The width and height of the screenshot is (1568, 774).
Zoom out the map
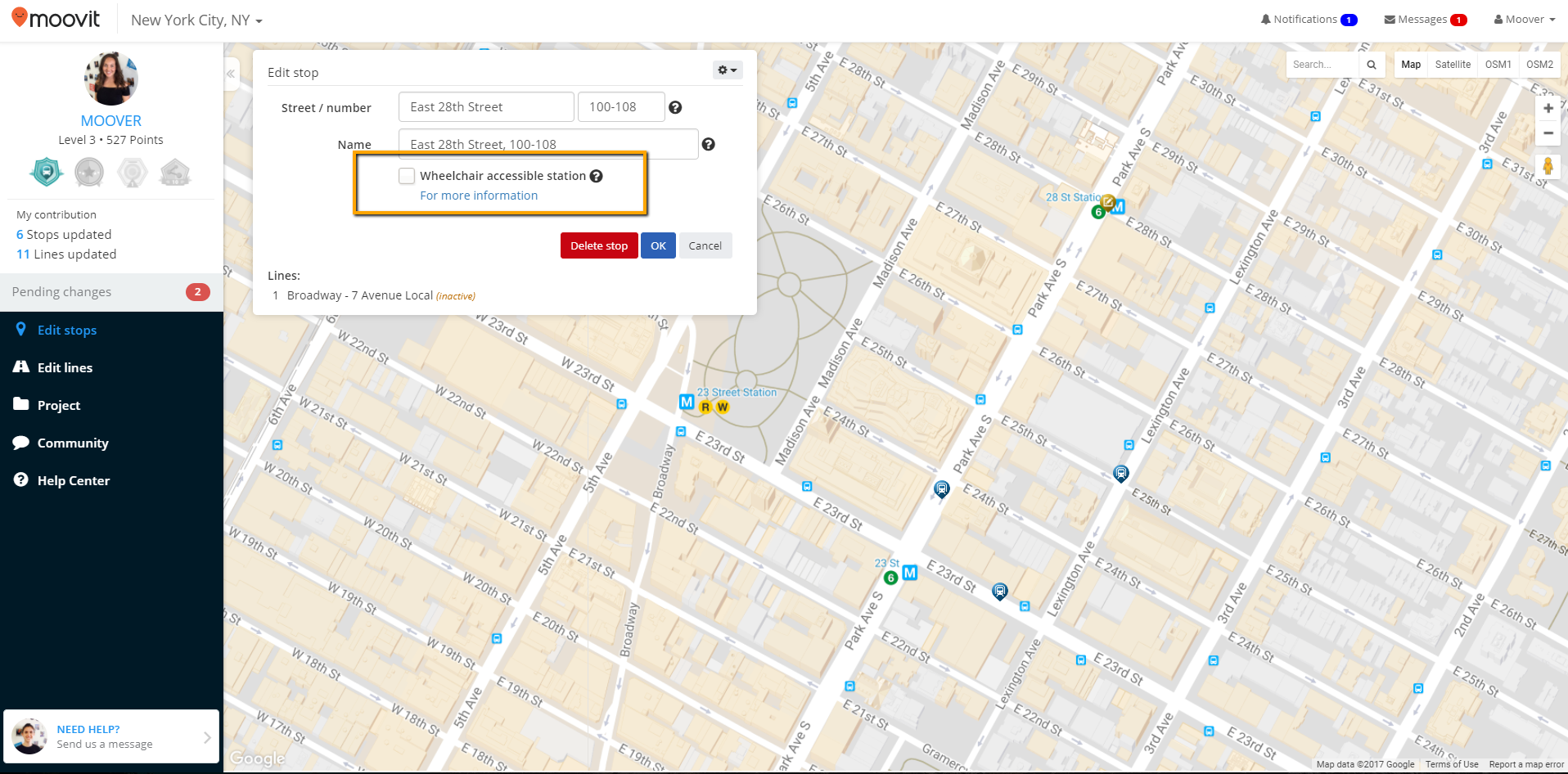pyautogui.click(x=1548, y=133)
